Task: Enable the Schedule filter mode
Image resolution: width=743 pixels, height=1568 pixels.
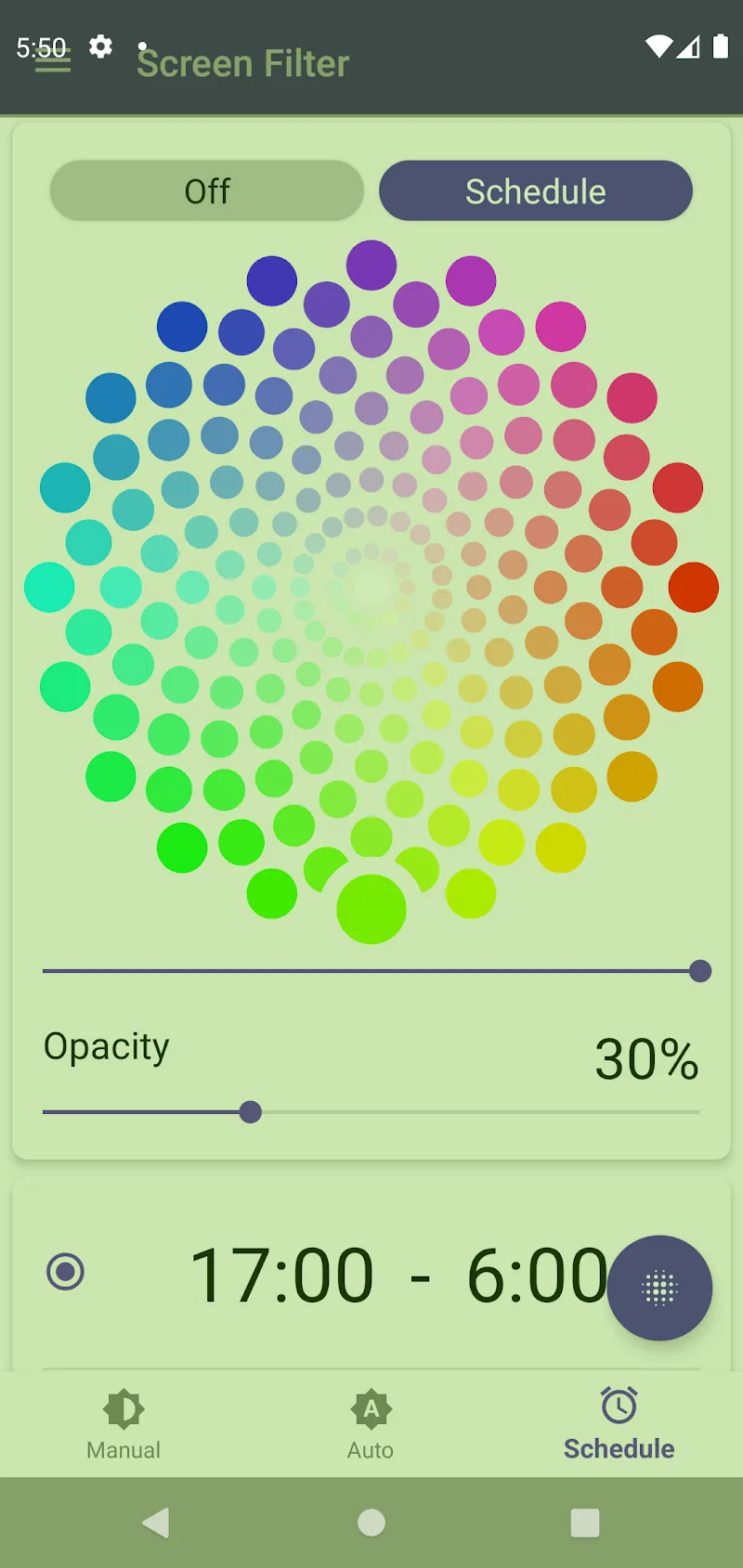Action: (x=536, y=190)
